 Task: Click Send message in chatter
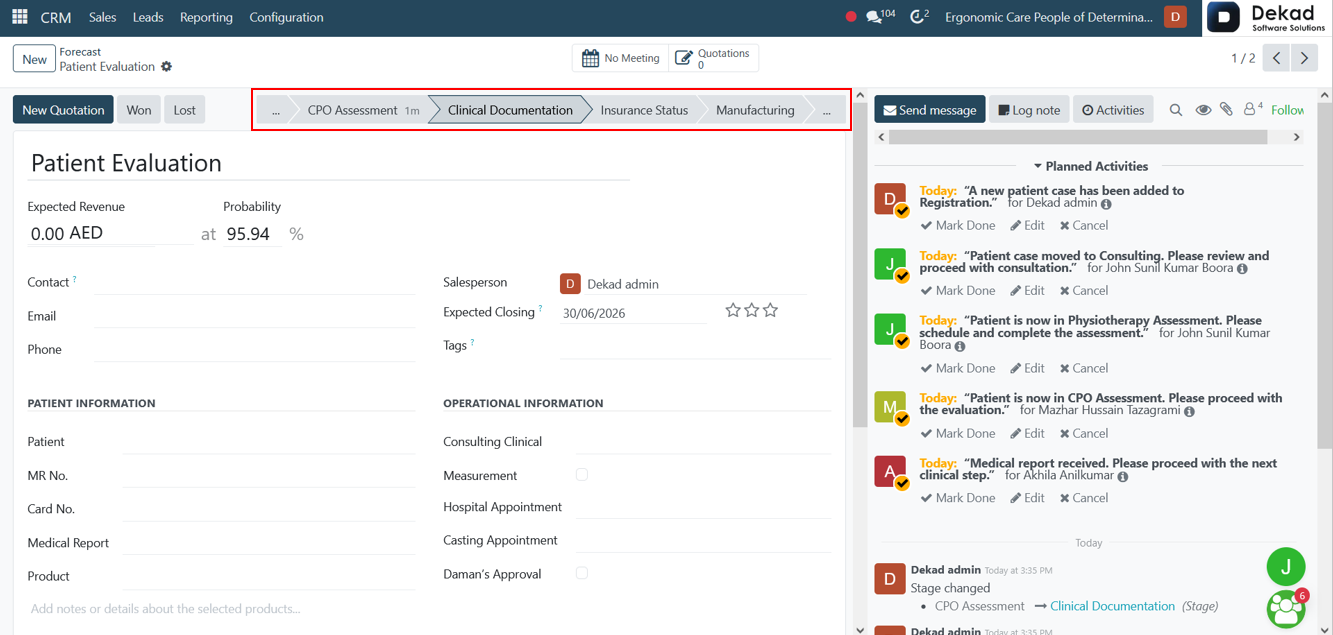930,110
